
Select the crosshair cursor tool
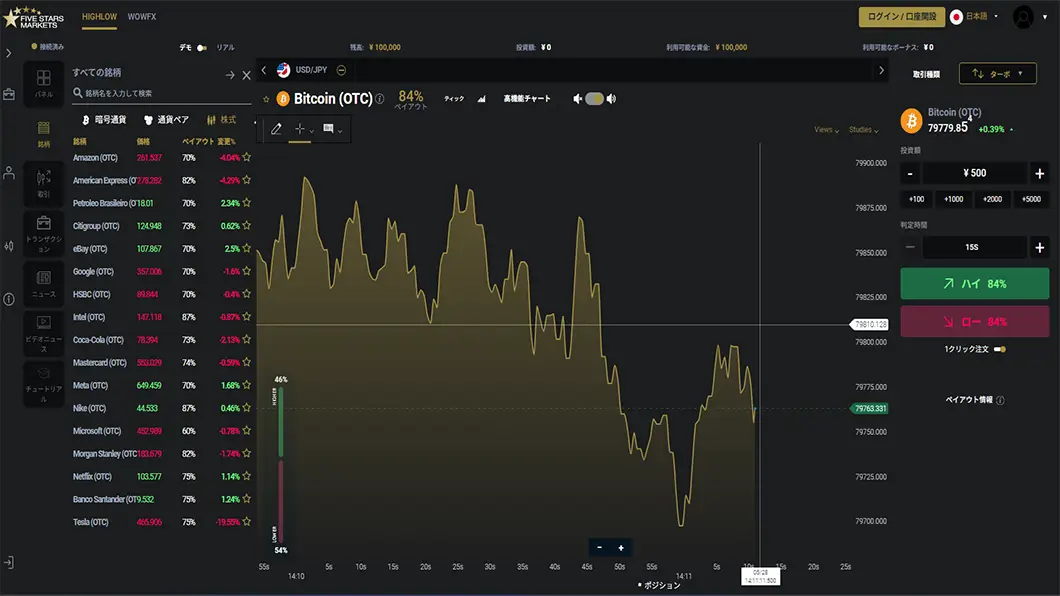[299, 128]
